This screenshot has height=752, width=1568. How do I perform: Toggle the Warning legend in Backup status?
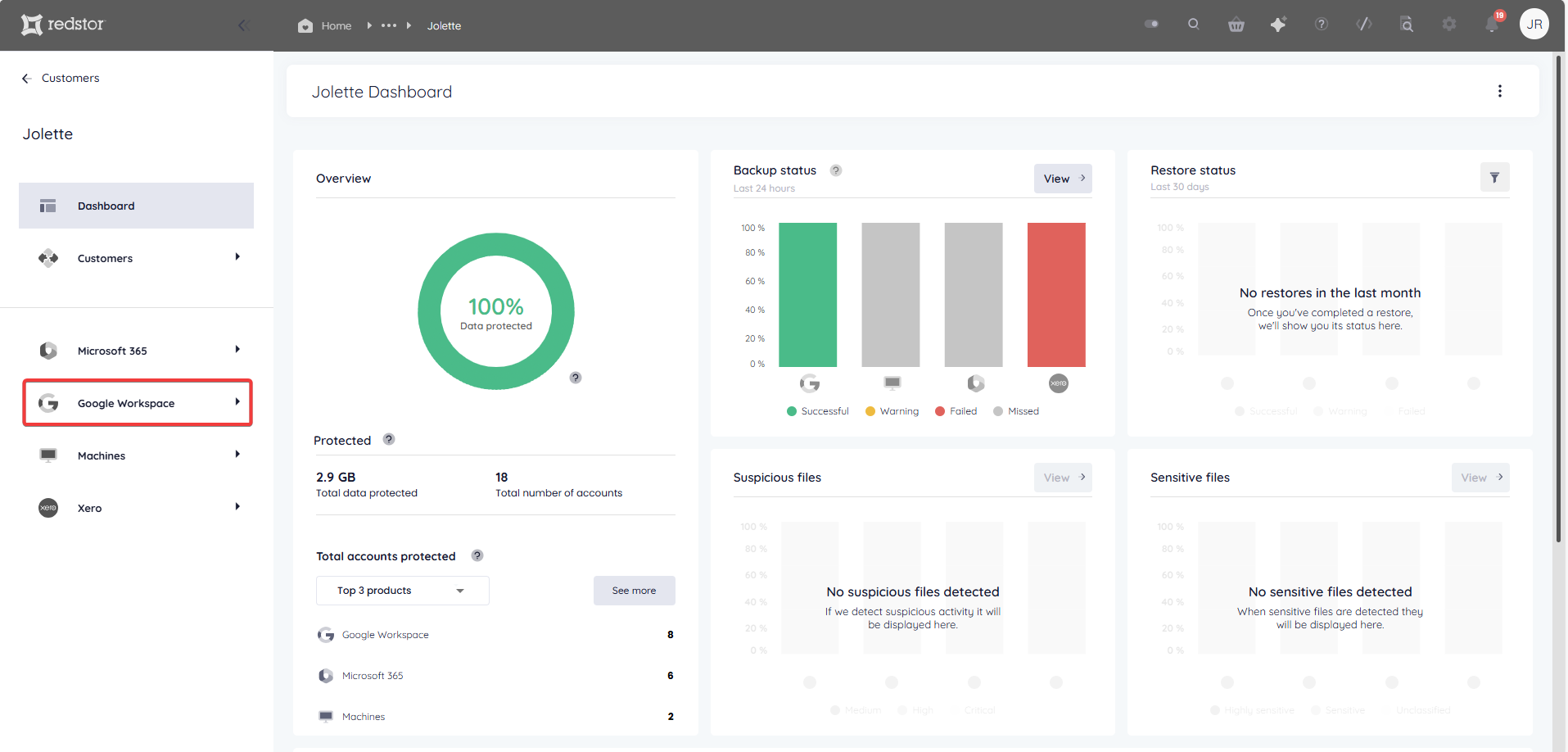(892, 411)
